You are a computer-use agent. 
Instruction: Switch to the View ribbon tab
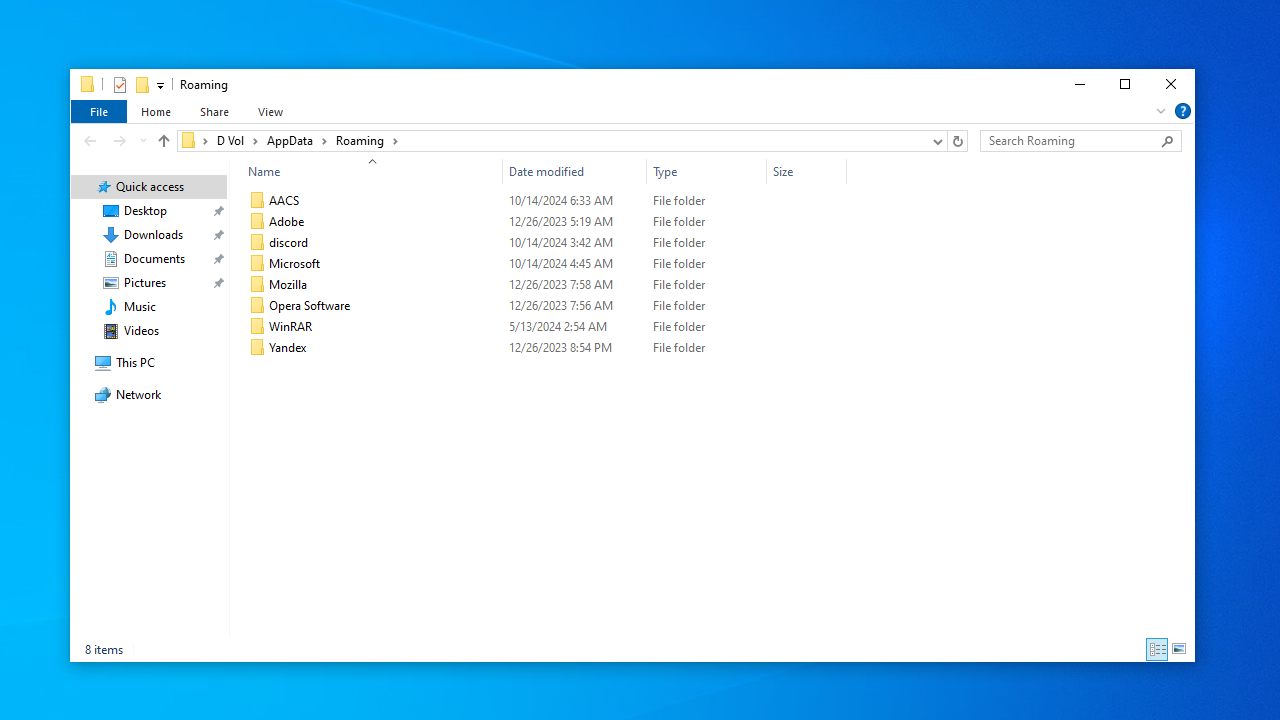click(270, 112)
